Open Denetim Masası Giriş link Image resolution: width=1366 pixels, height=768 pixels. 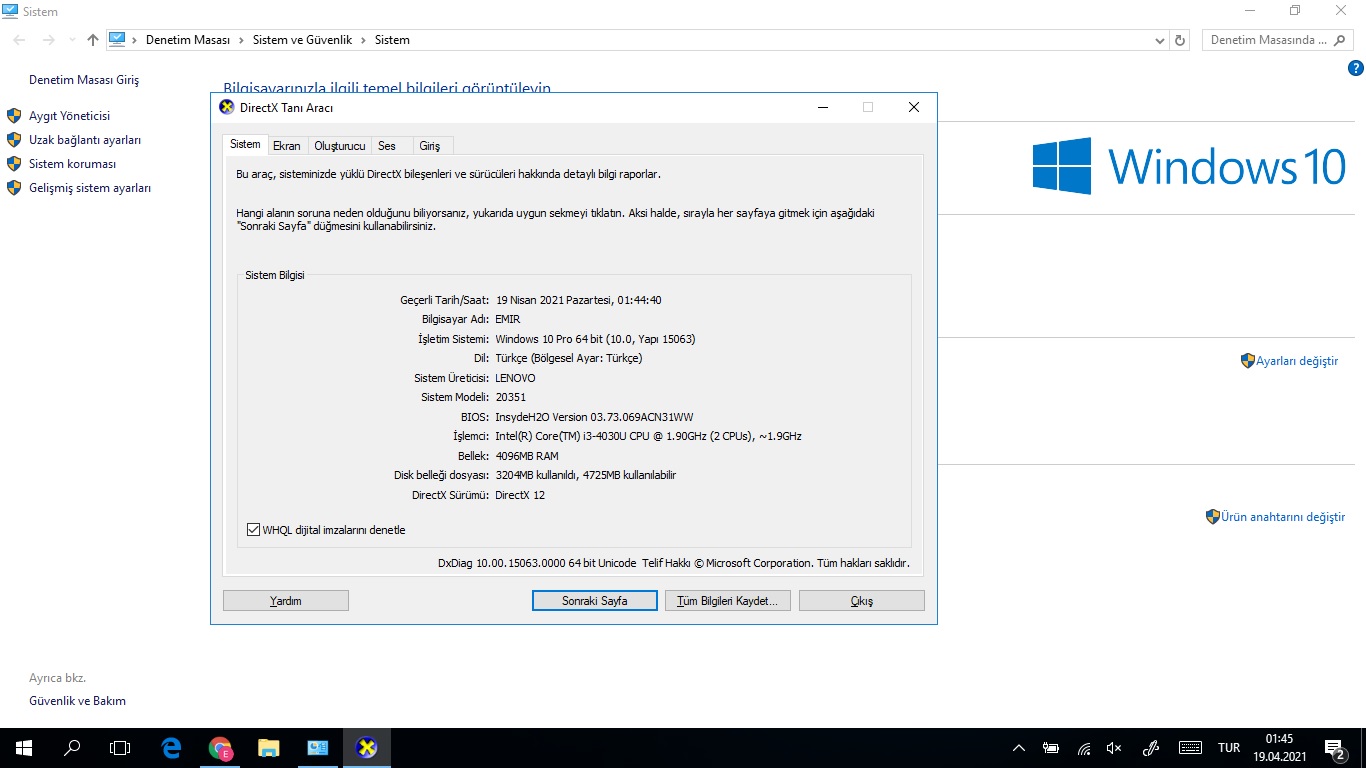coord(84,80)
